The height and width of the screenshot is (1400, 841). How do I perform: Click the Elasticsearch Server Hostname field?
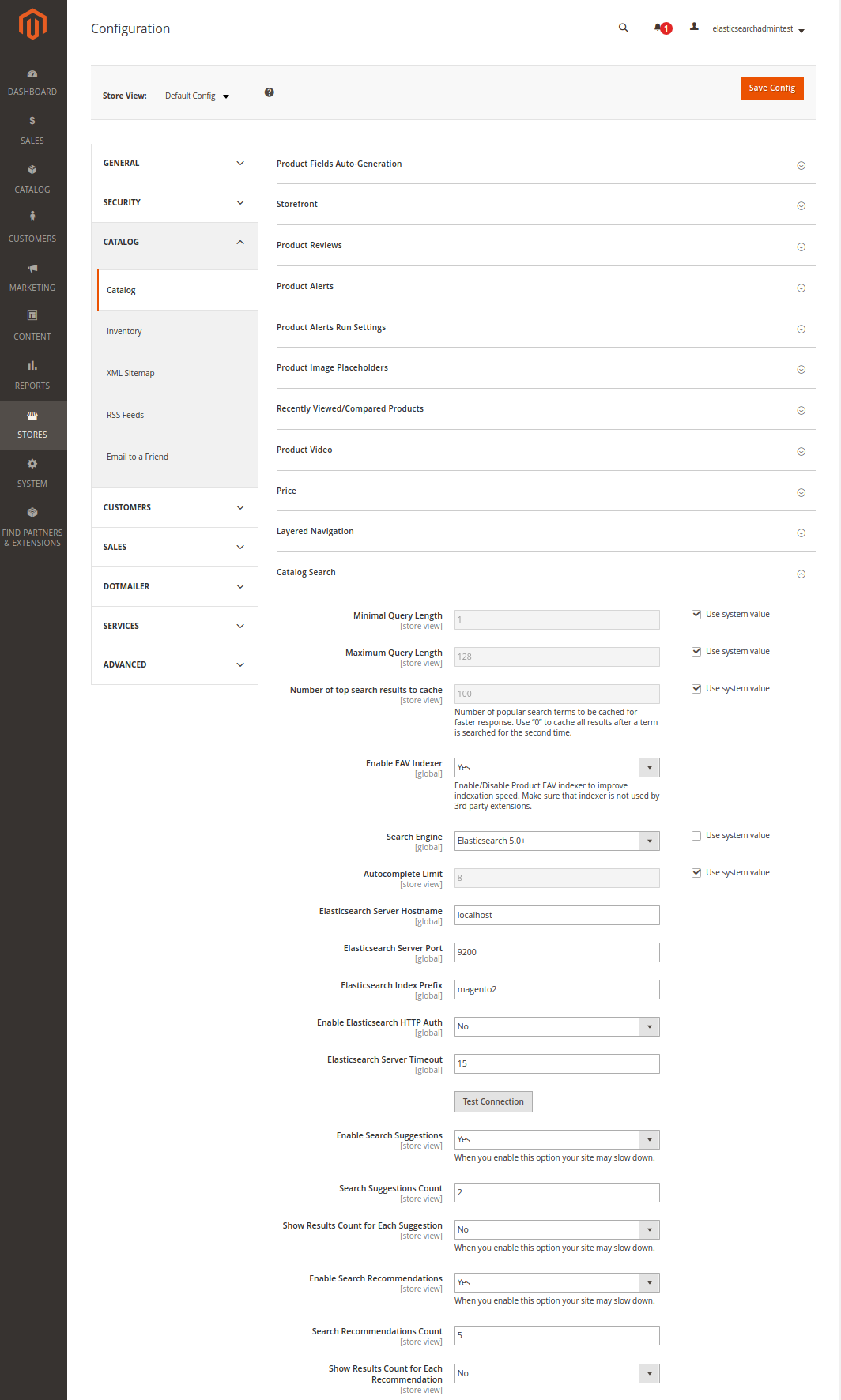pyautogui.click(x=557, y=915)
